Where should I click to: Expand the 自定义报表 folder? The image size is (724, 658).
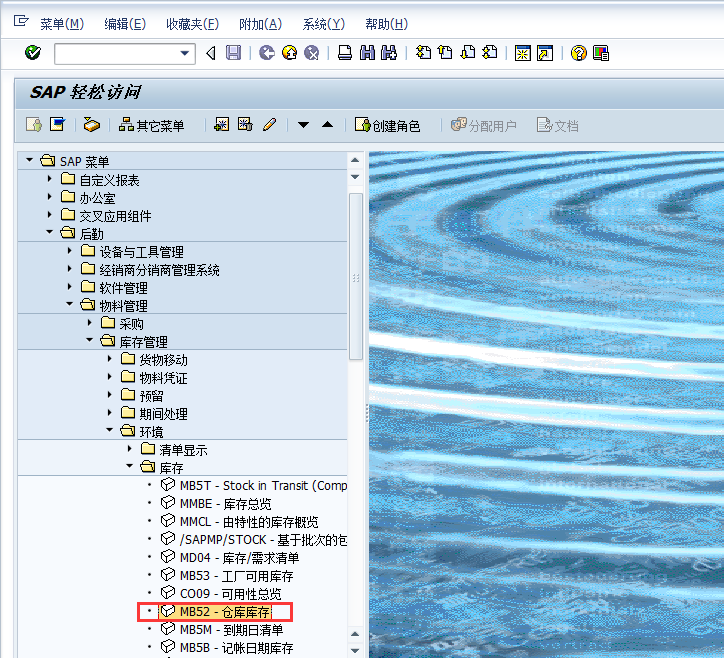coord(49,178)
